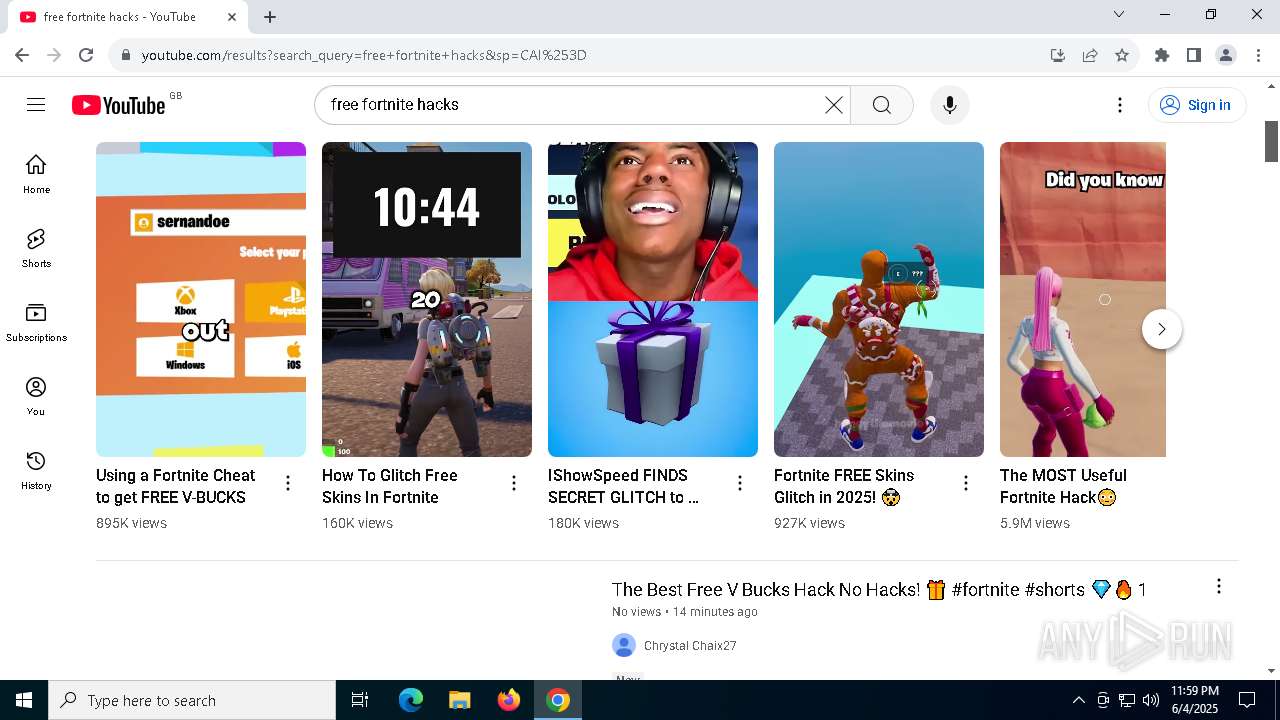This screenshot has width=1280, height=720.
Task: Start voice search with microphone icon
Action: point(950,105)
